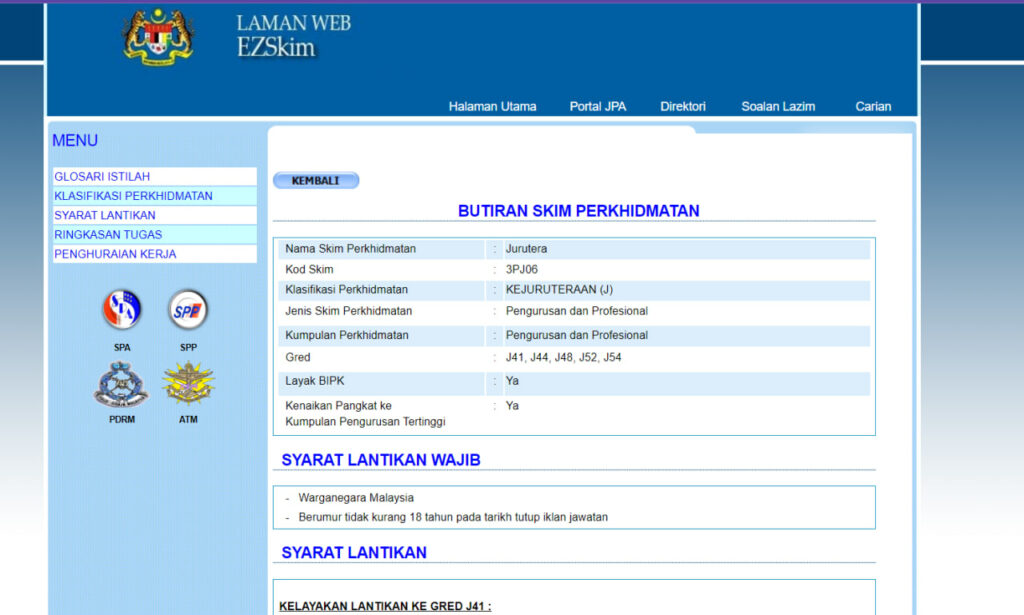Select the grades J41, J44, J48, J52, J54

564,357
